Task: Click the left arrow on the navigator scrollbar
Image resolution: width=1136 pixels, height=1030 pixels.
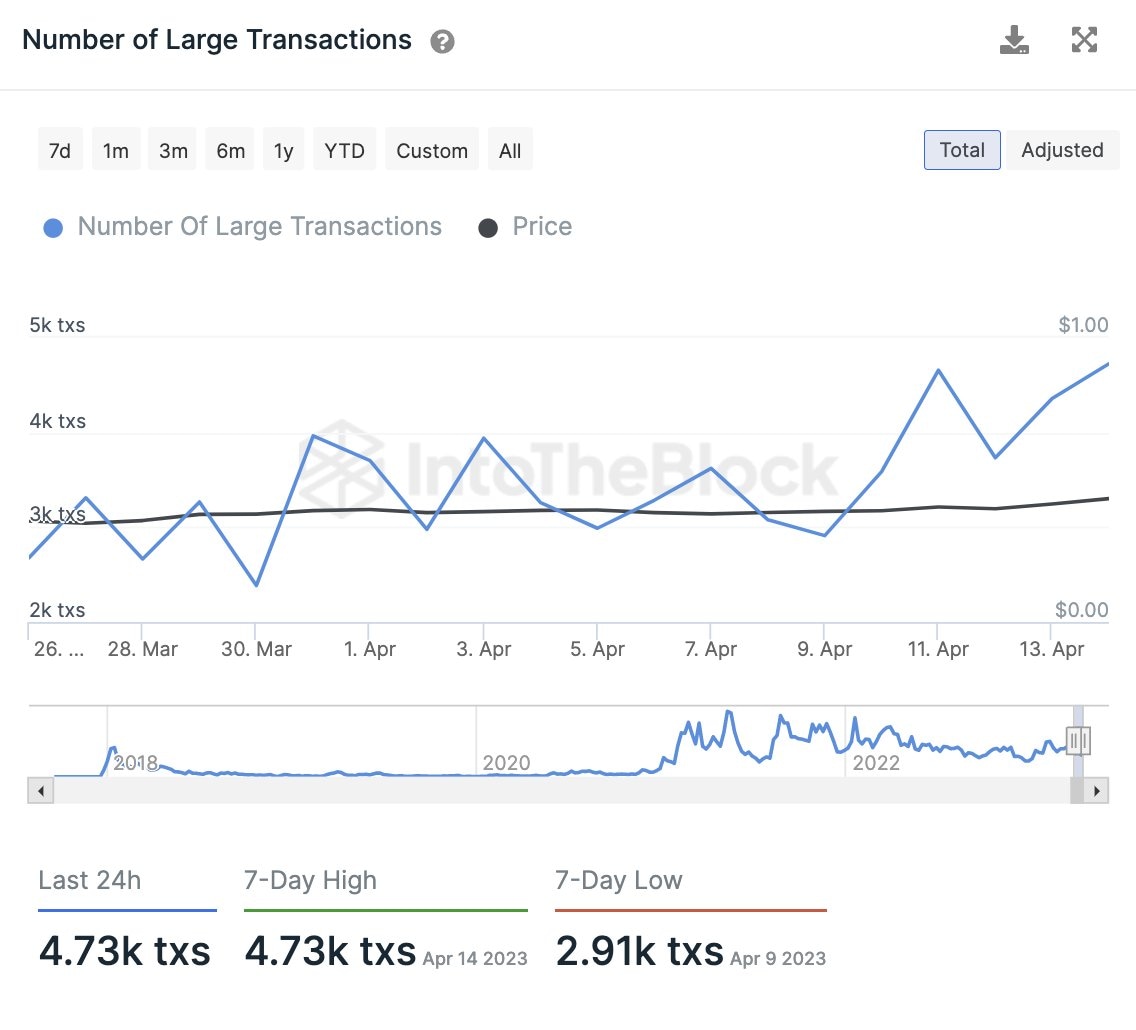Action: click(x=40, y=791)
